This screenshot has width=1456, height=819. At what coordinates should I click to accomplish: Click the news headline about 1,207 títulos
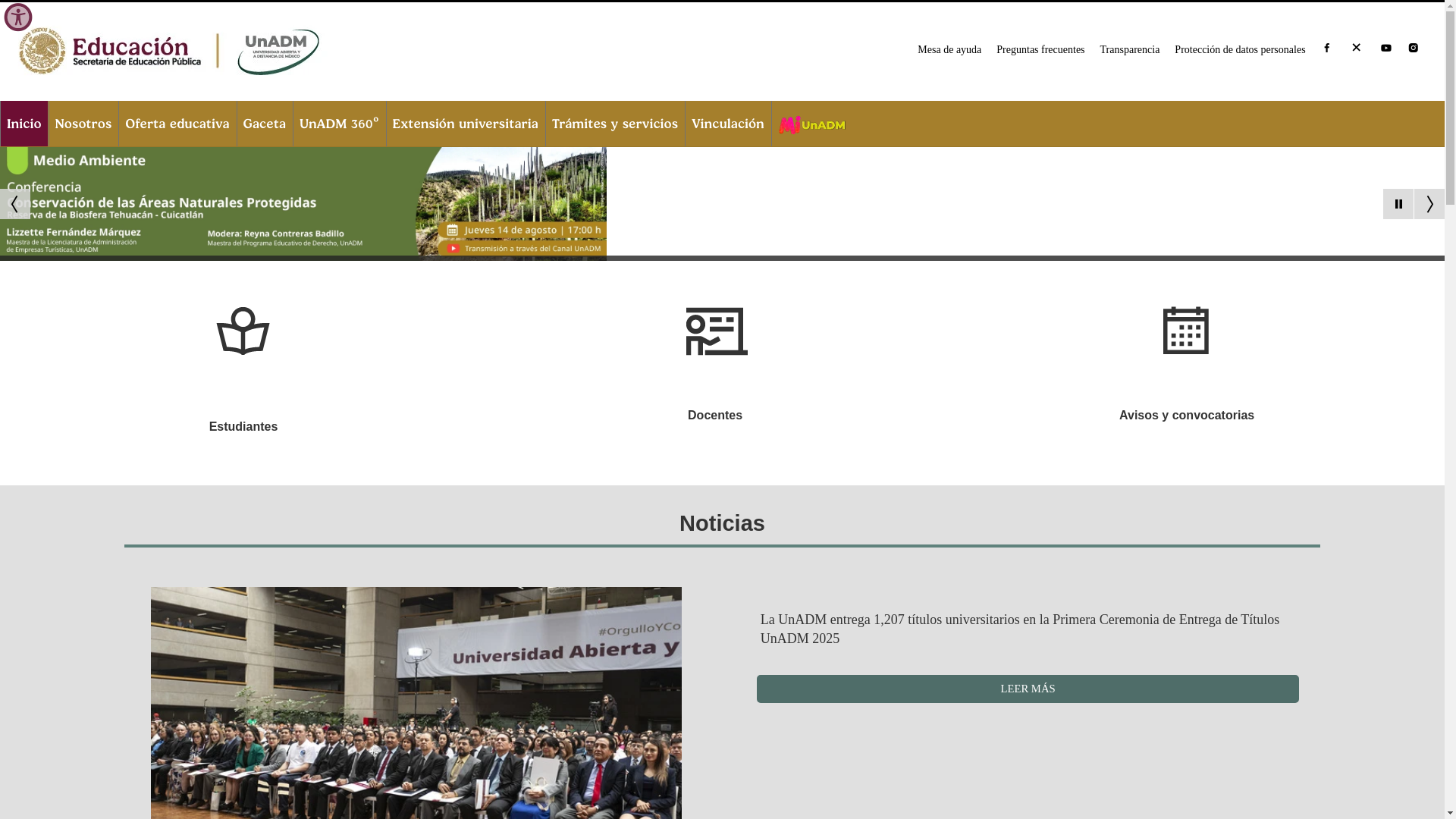coord(1020,629)
